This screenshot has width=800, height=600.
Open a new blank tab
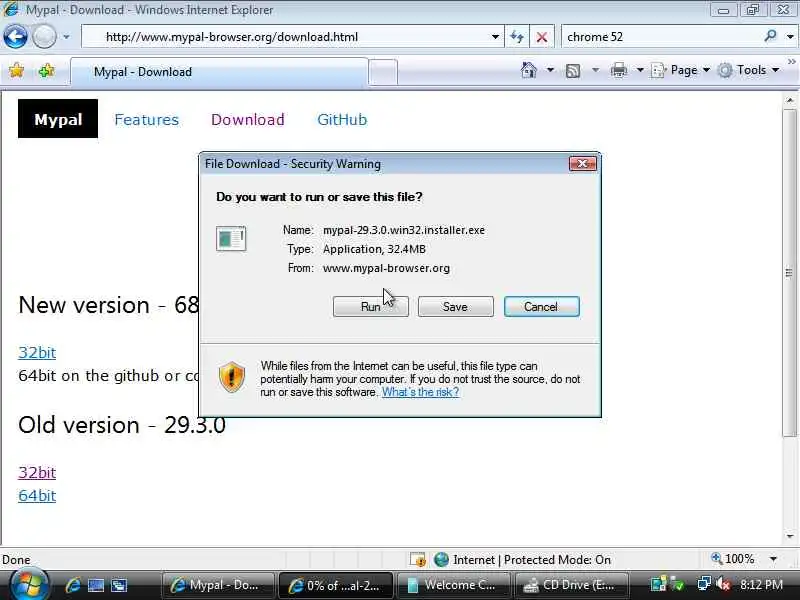(x=383, y=72)
